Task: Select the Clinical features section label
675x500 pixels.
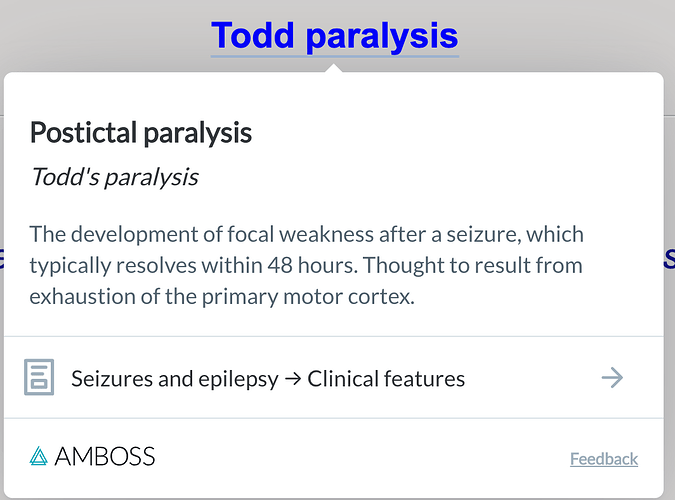Action: pyautogui.click(x=386, y=379)
